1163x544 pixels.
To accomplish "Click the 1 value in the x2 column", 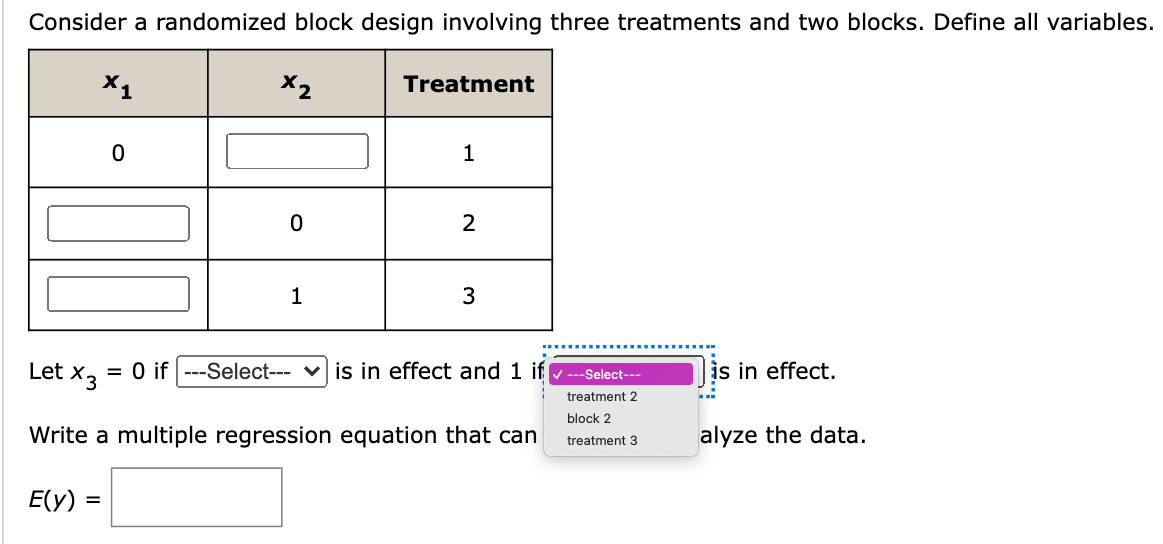I will [x=296, y=296].
